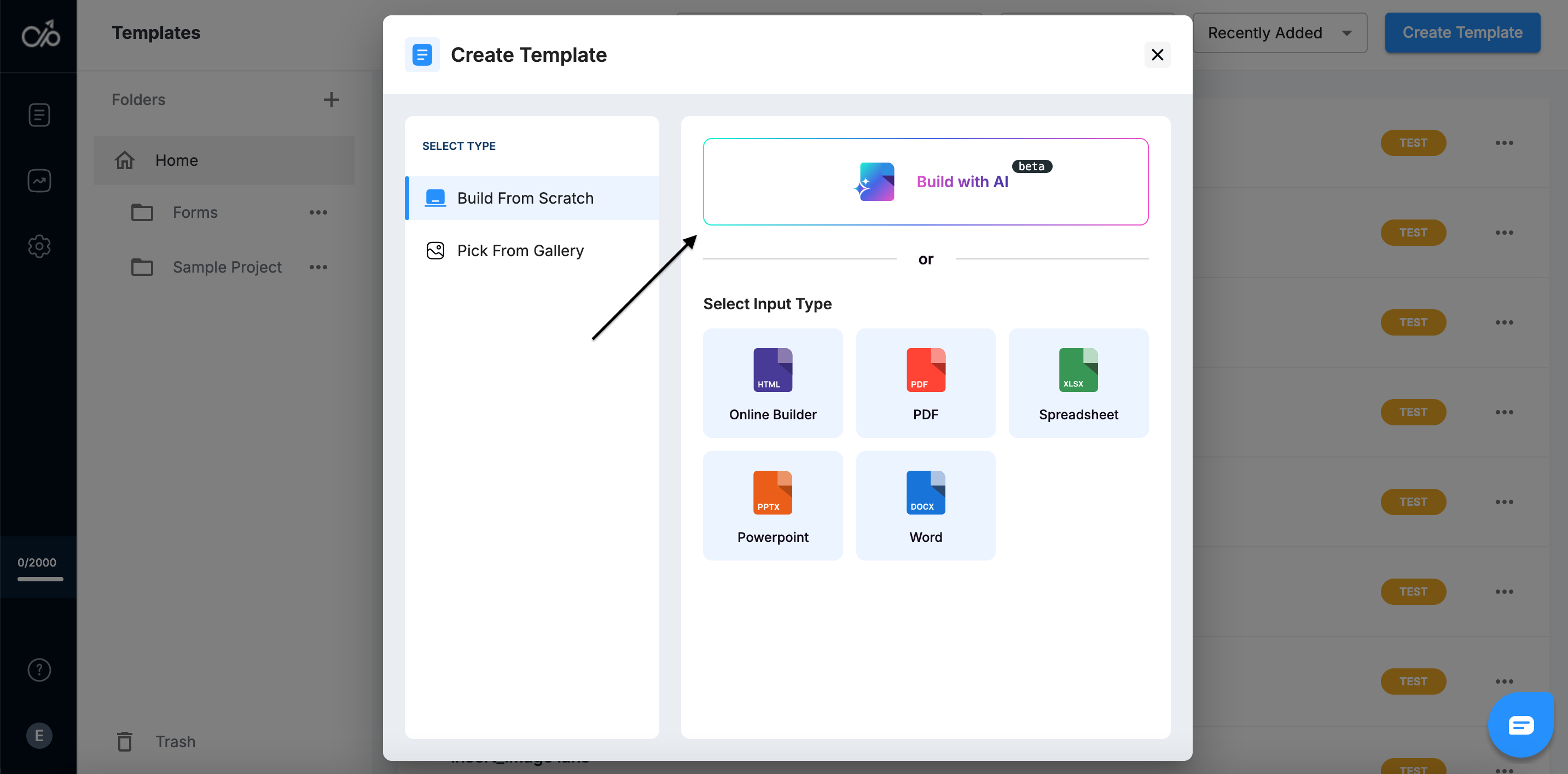Add a new folder with plus icon

331,100
